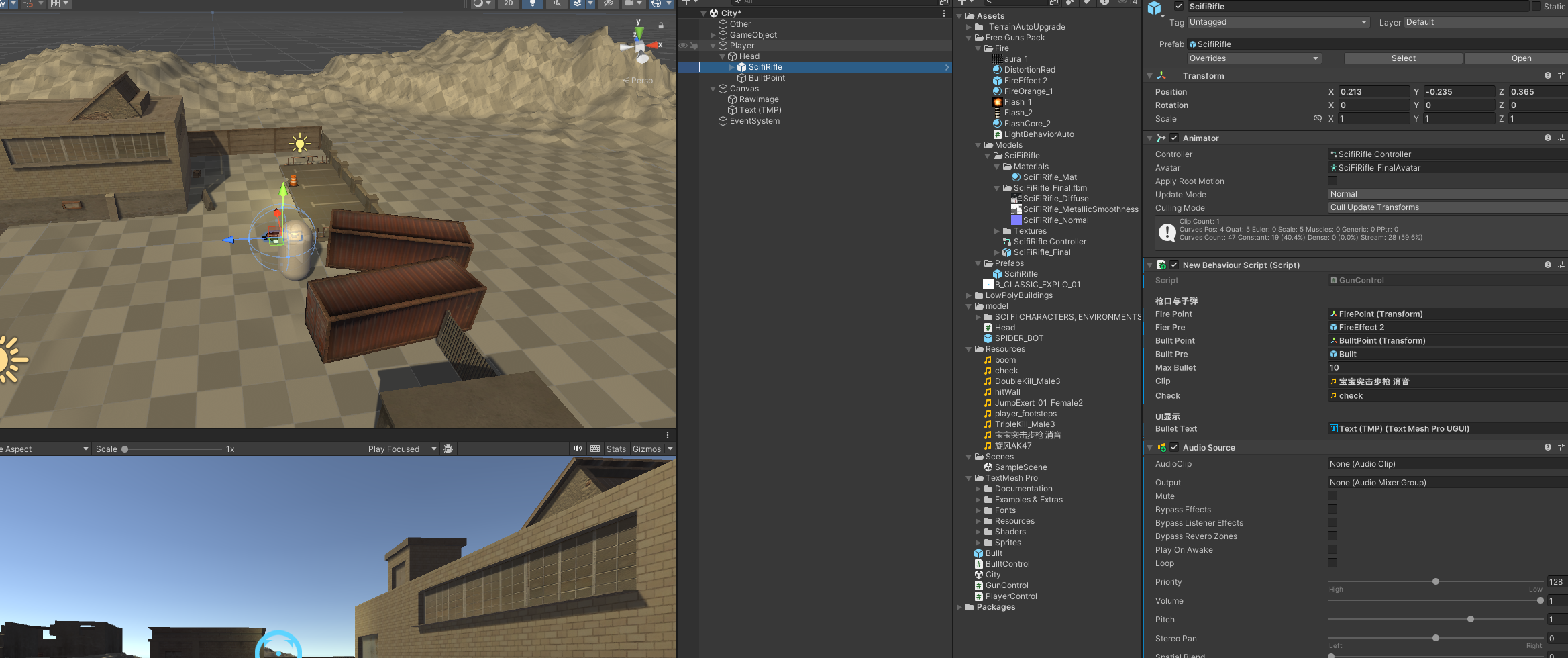Disable the Animator component checkbox
This screenshot has width=1568, height=658.
[x=1174, y=138]
